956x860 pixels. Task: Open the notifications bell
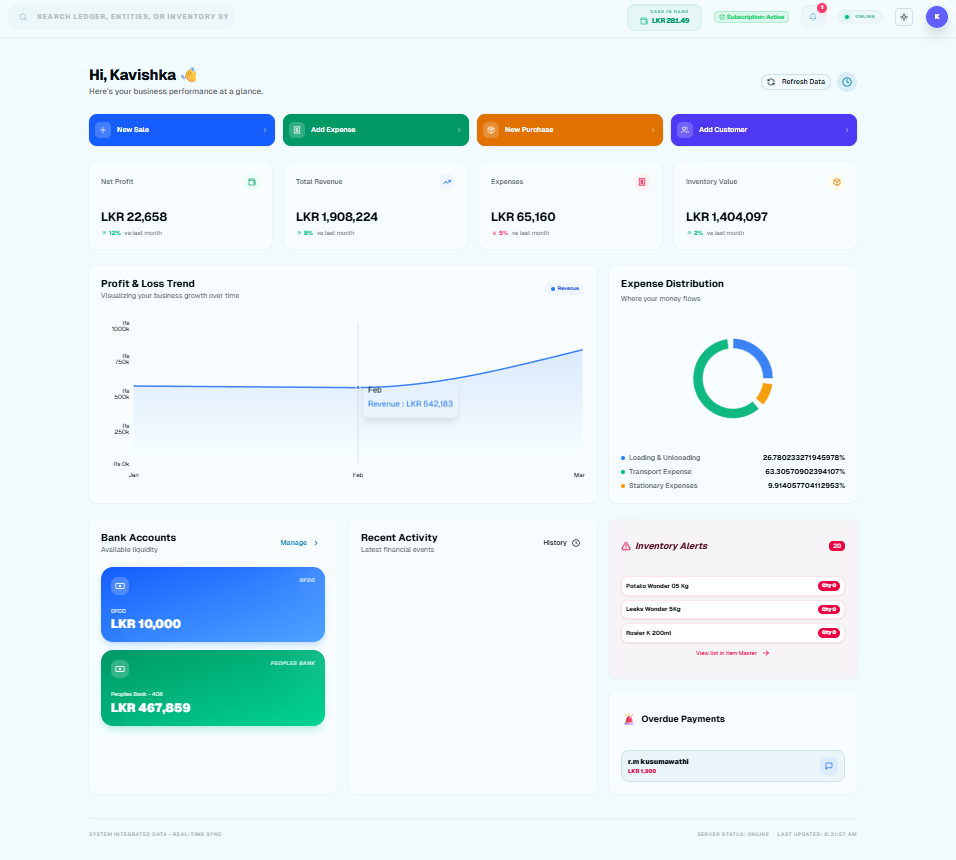point(813,17)
